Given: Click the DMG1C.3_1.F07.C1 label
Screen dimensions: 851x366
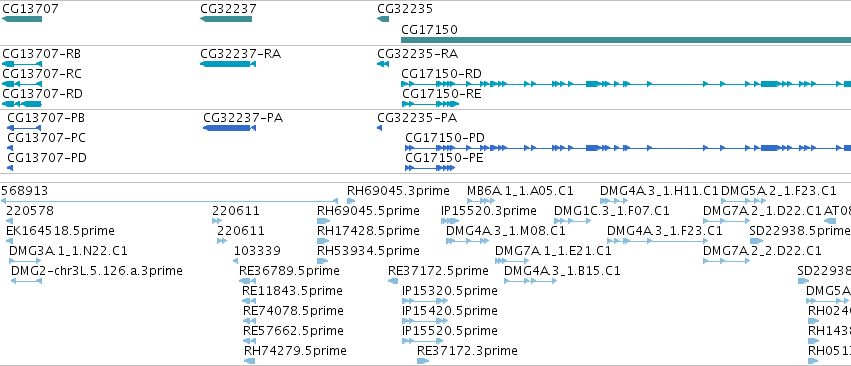Looking at the screenshot, I should coord(612,211).
